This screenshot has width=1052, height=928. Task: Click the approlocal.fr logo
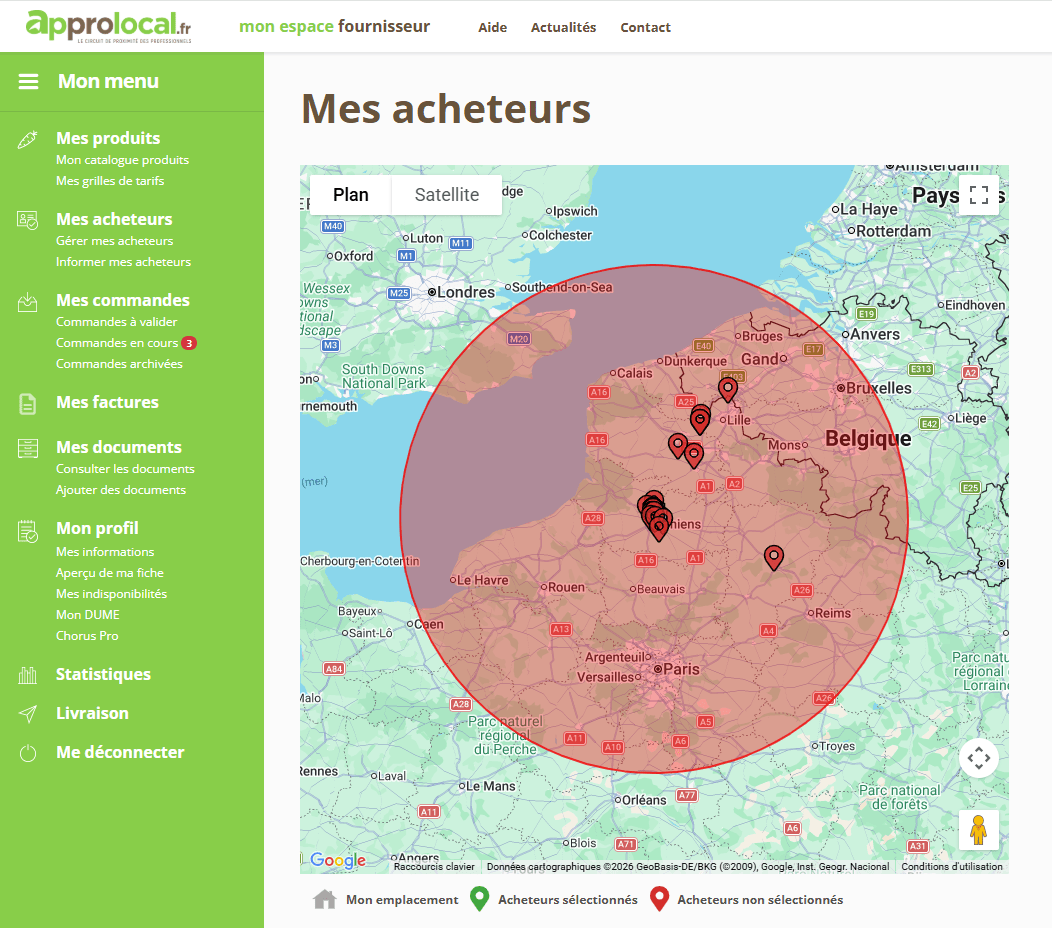(109, 26)
